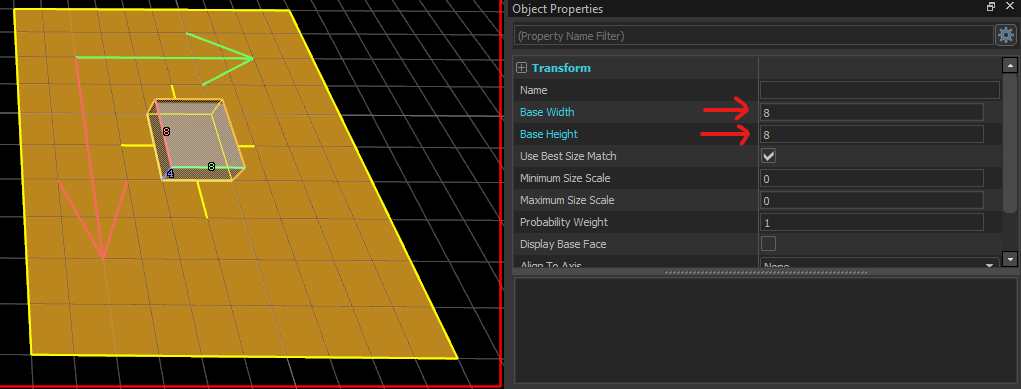
Task: Click the scrollbar up arrow
Action: [1010, 65]
